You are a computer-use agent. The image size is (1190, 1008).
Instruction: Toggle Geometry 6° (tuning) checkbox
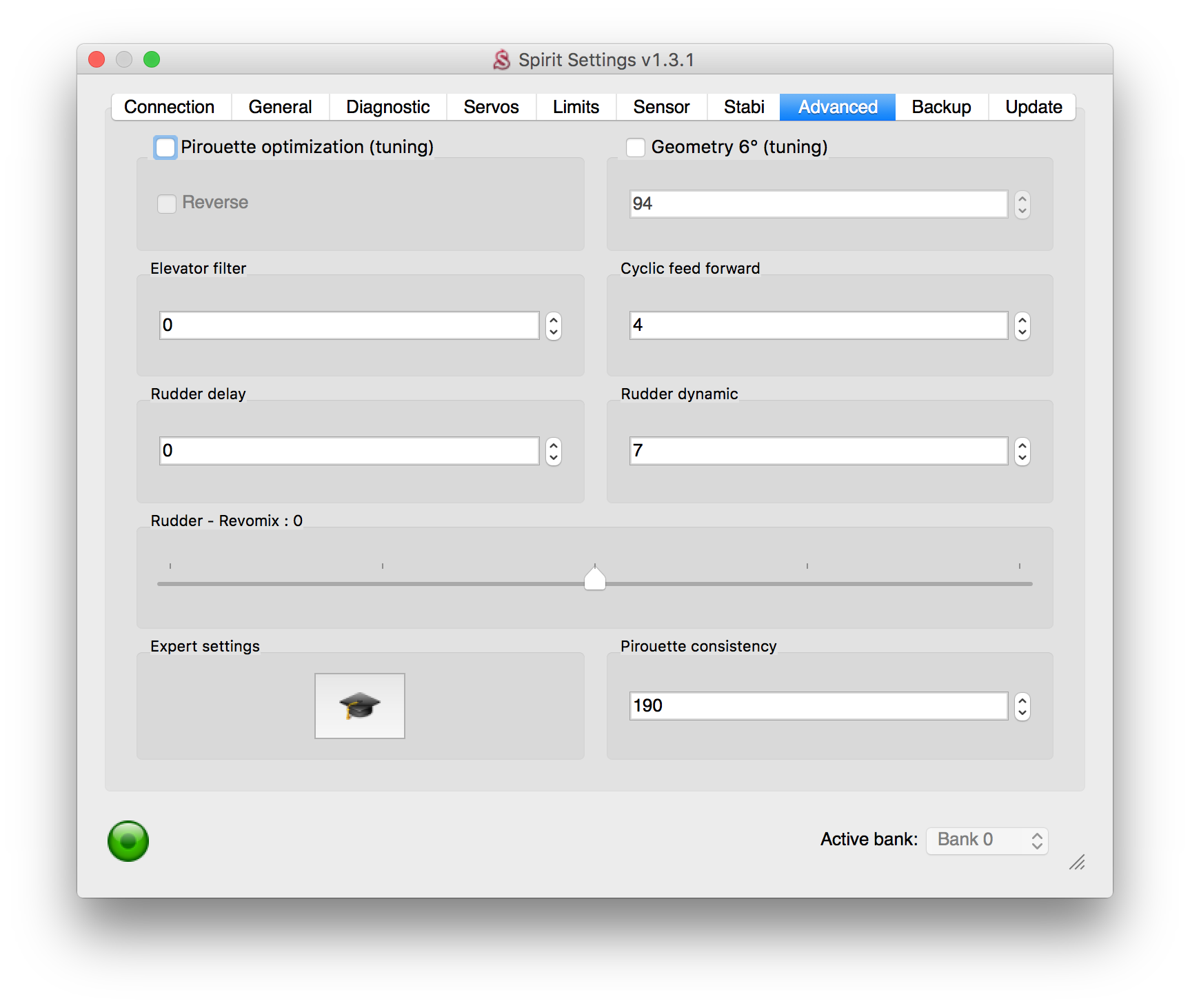[x=635, y=148]
